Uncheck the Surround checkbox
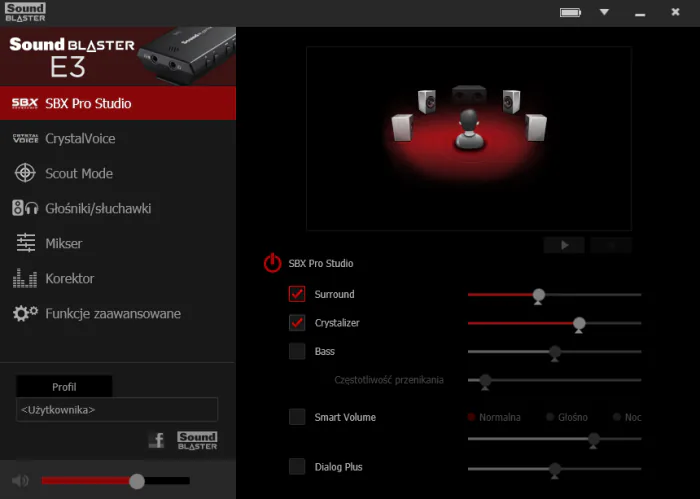700x499 pixels. pyautogui.click(x=297, y=294)
